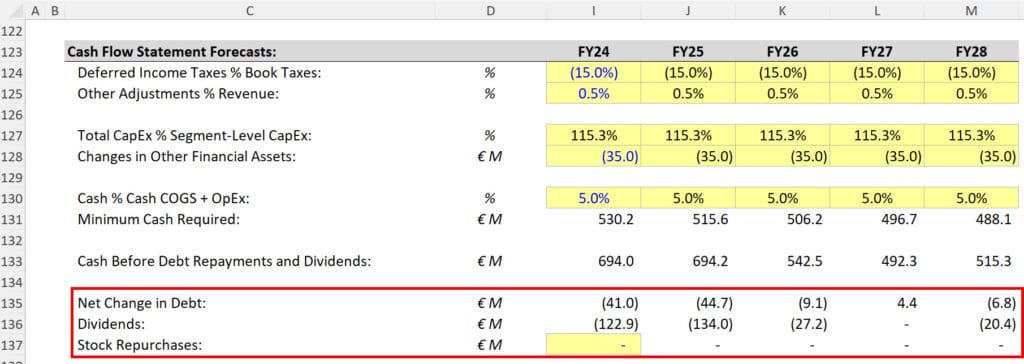Select 'Cash Before Debt Repayments and Dividends:' label

click(224, 261)
